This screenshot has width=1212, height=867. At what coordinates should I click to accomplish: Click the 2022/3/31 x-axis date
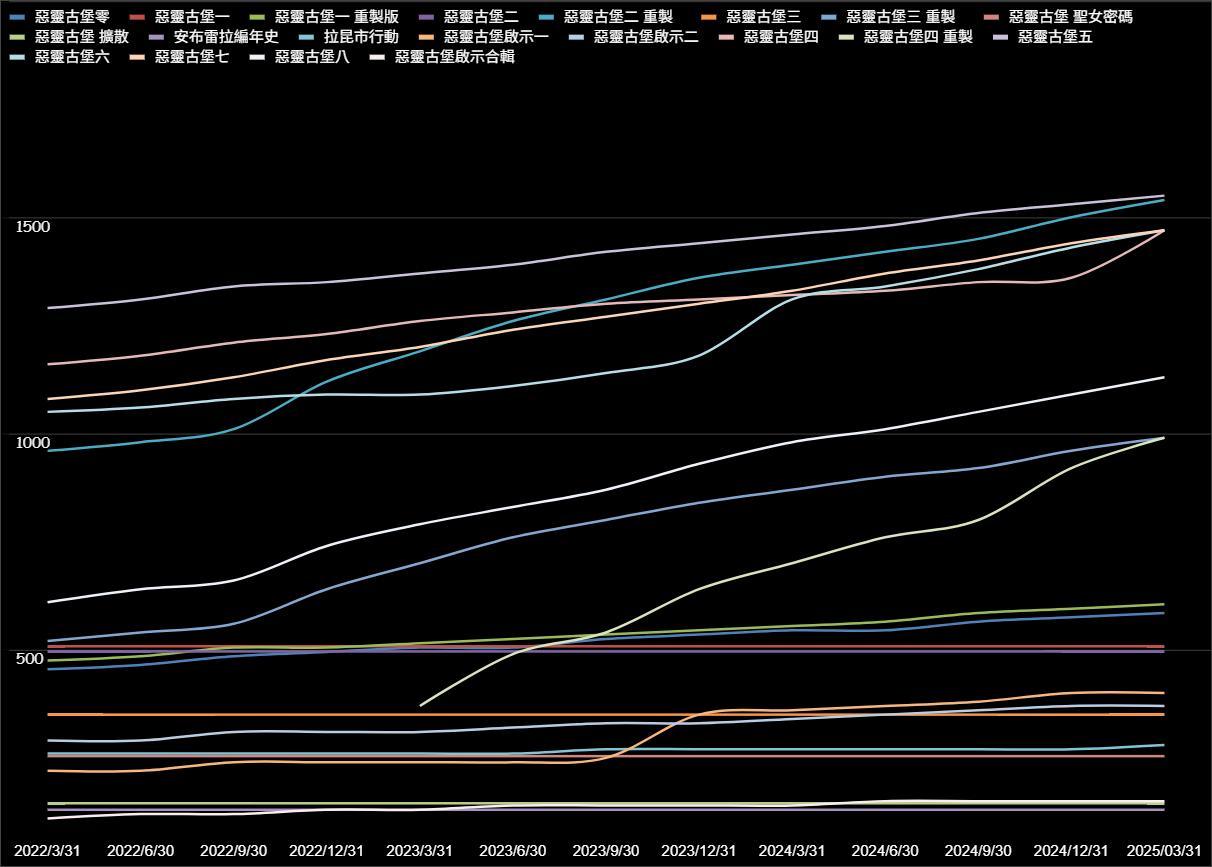click(x=47, y=850)
